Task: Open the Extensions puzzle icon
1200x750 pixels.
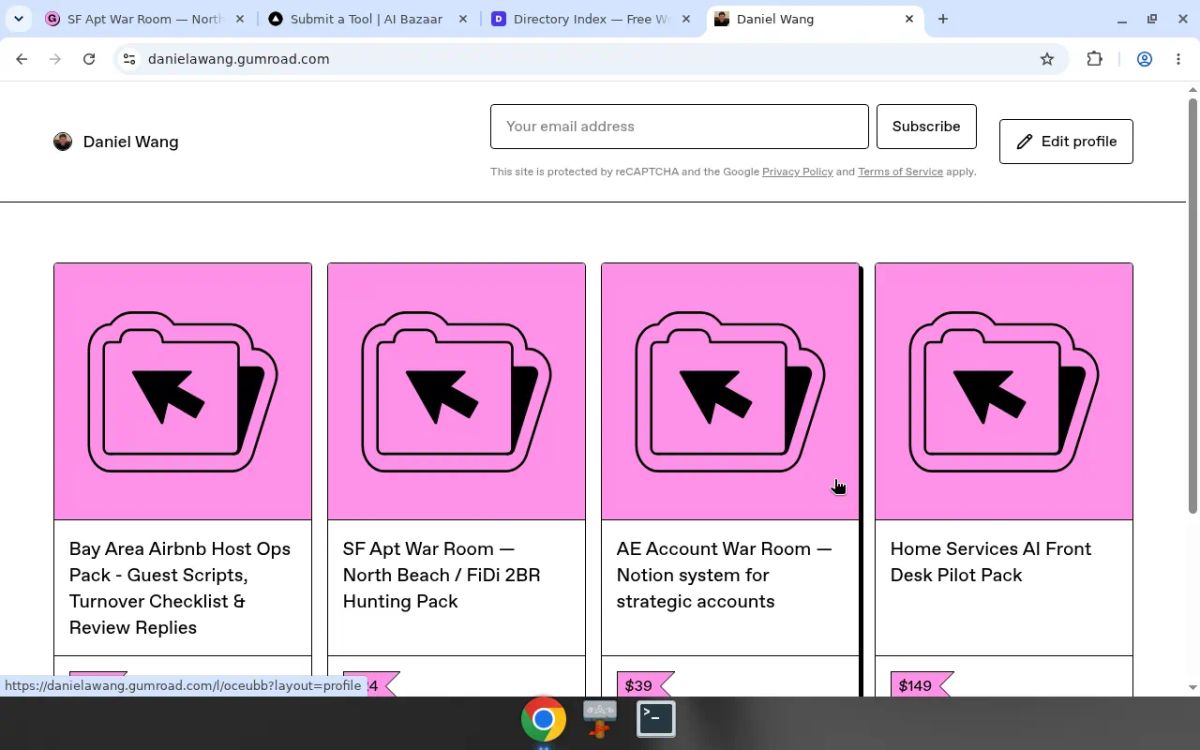Action: (x=1095, y=59)
